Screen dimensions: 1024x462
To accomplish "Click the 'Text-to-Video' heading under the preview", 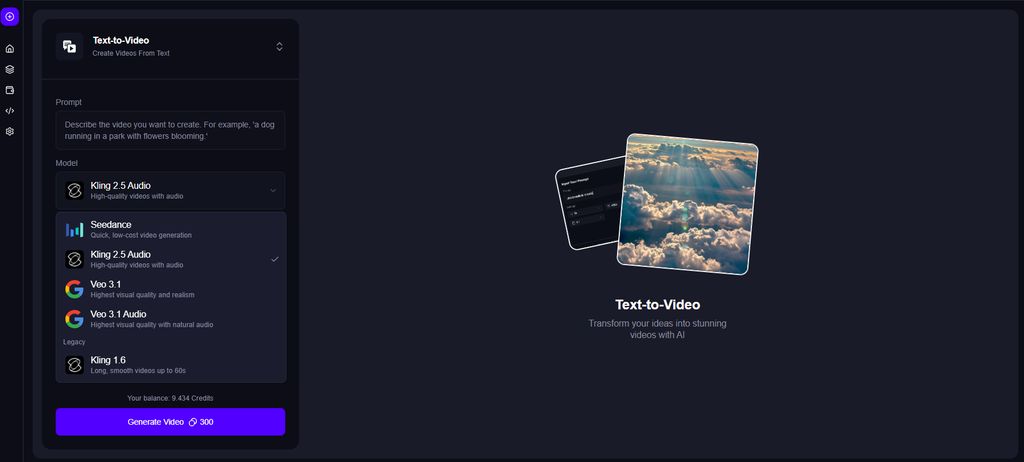I will point(658,305).
